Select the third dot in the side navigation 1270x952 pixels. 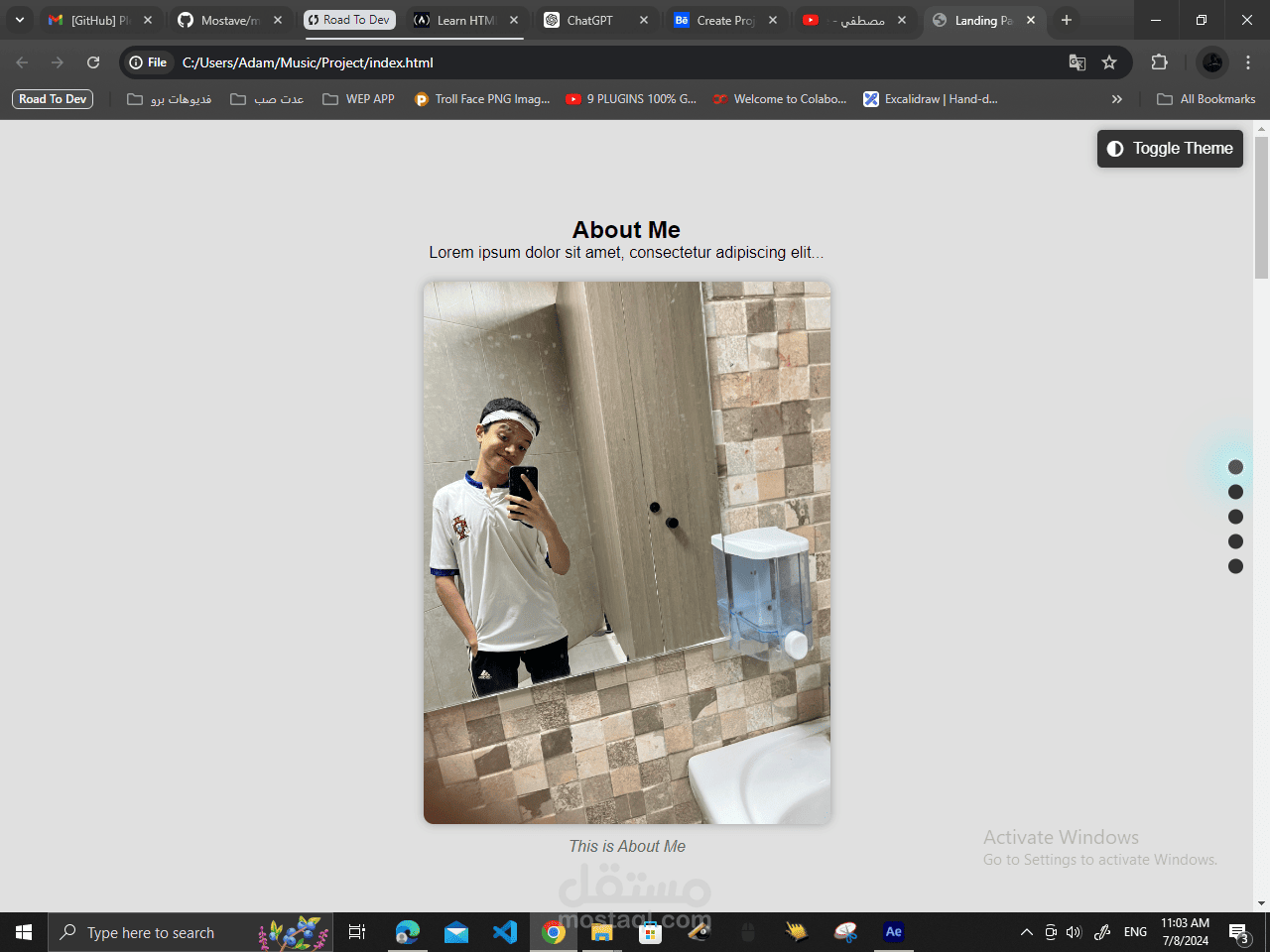[1235, 517]
